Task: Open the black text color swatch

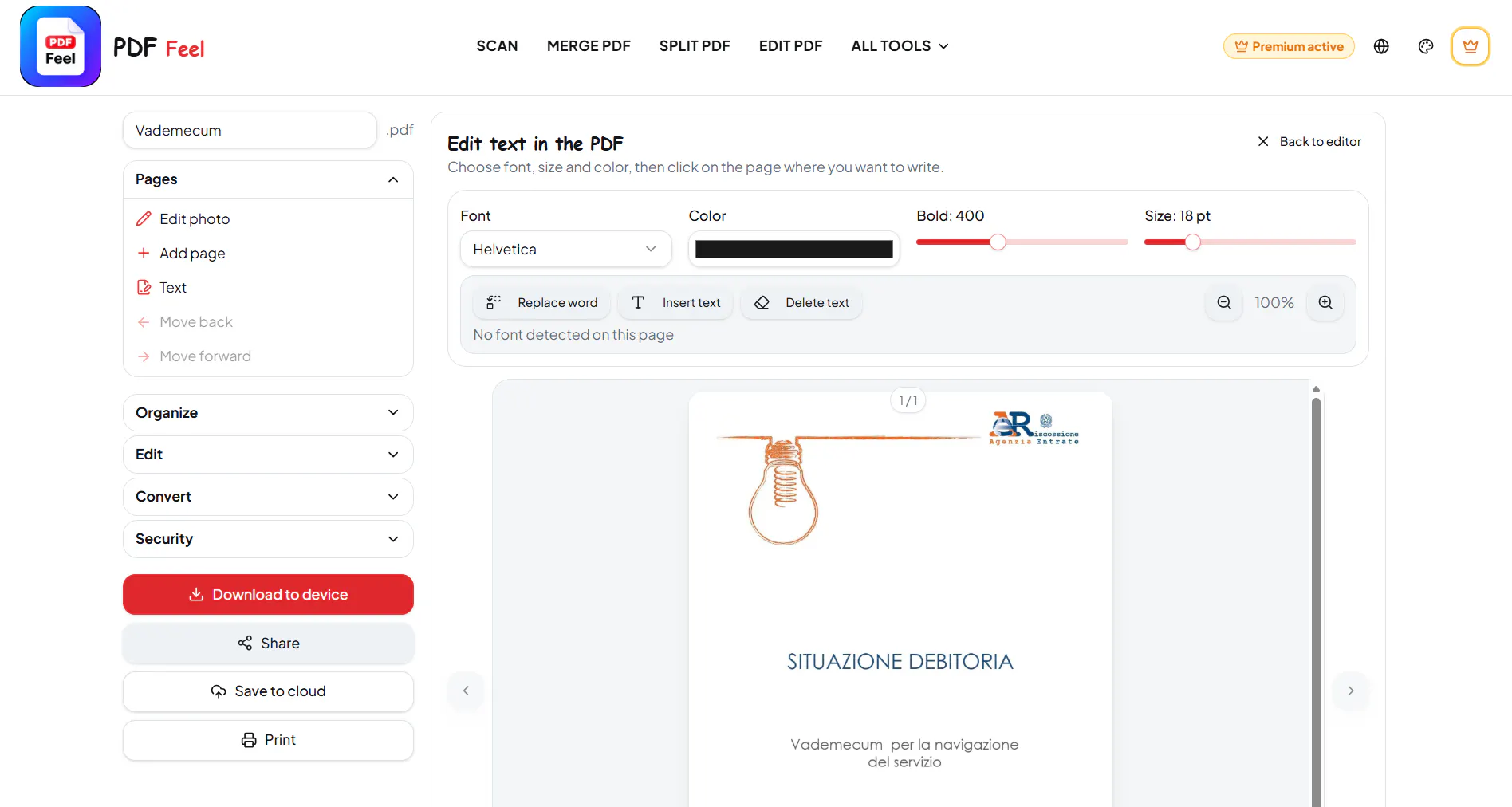Action: coord(794,250)
